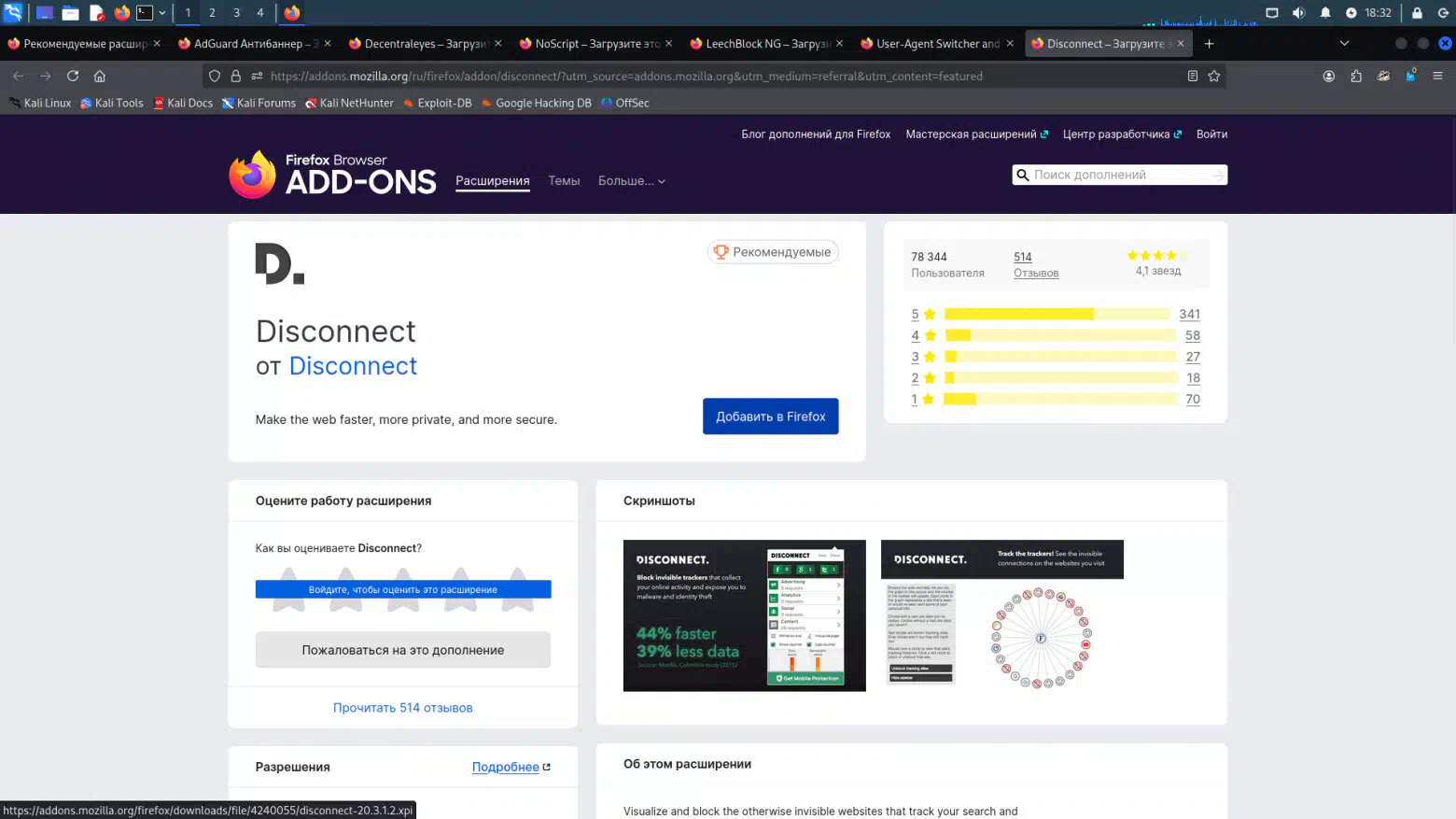Open the list all tabs dropdown
Viewport: 1456px width, 819px height.
point(1344,44)
